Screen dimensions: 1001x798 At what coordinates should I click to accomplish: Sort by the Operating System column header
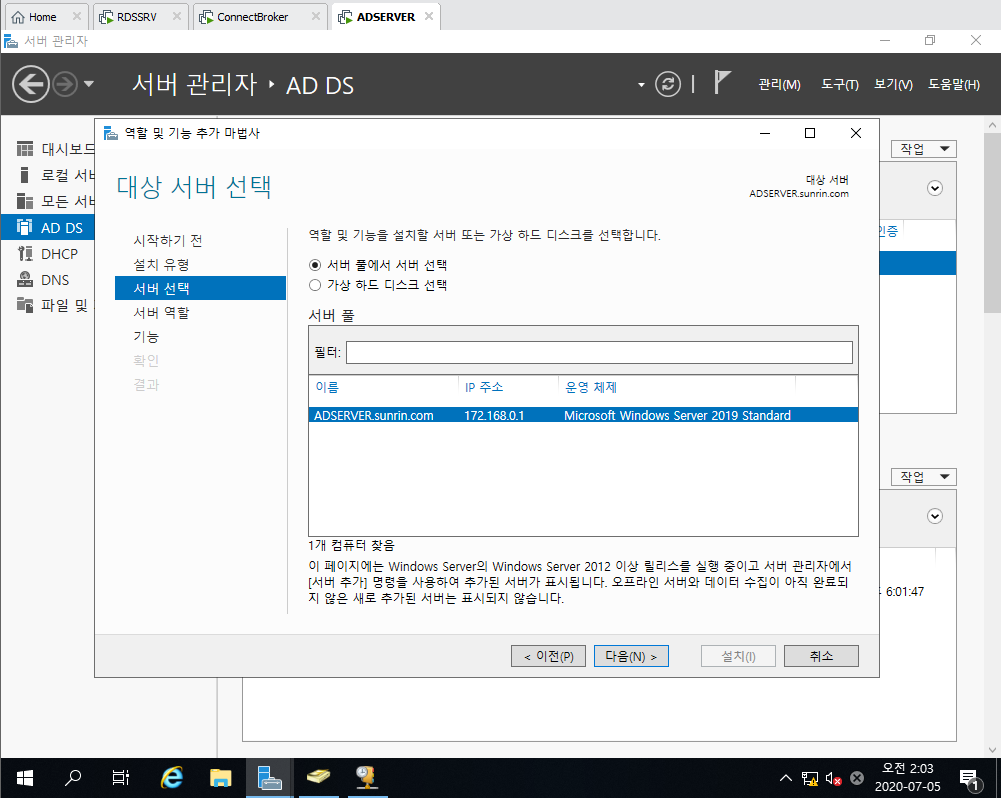click(591, 388)
